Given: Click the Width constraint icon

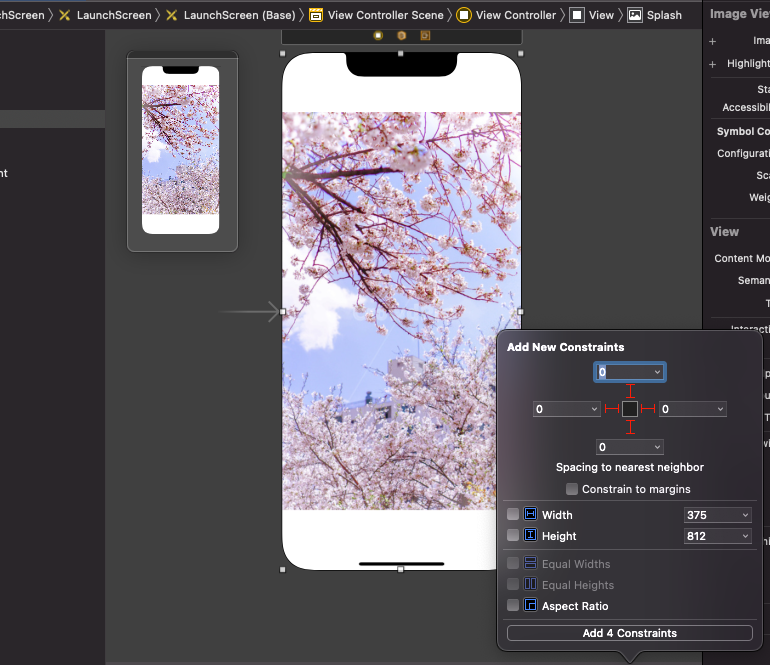Looking at the screenshot, I should pyautogui.click(x=530, y=514).
